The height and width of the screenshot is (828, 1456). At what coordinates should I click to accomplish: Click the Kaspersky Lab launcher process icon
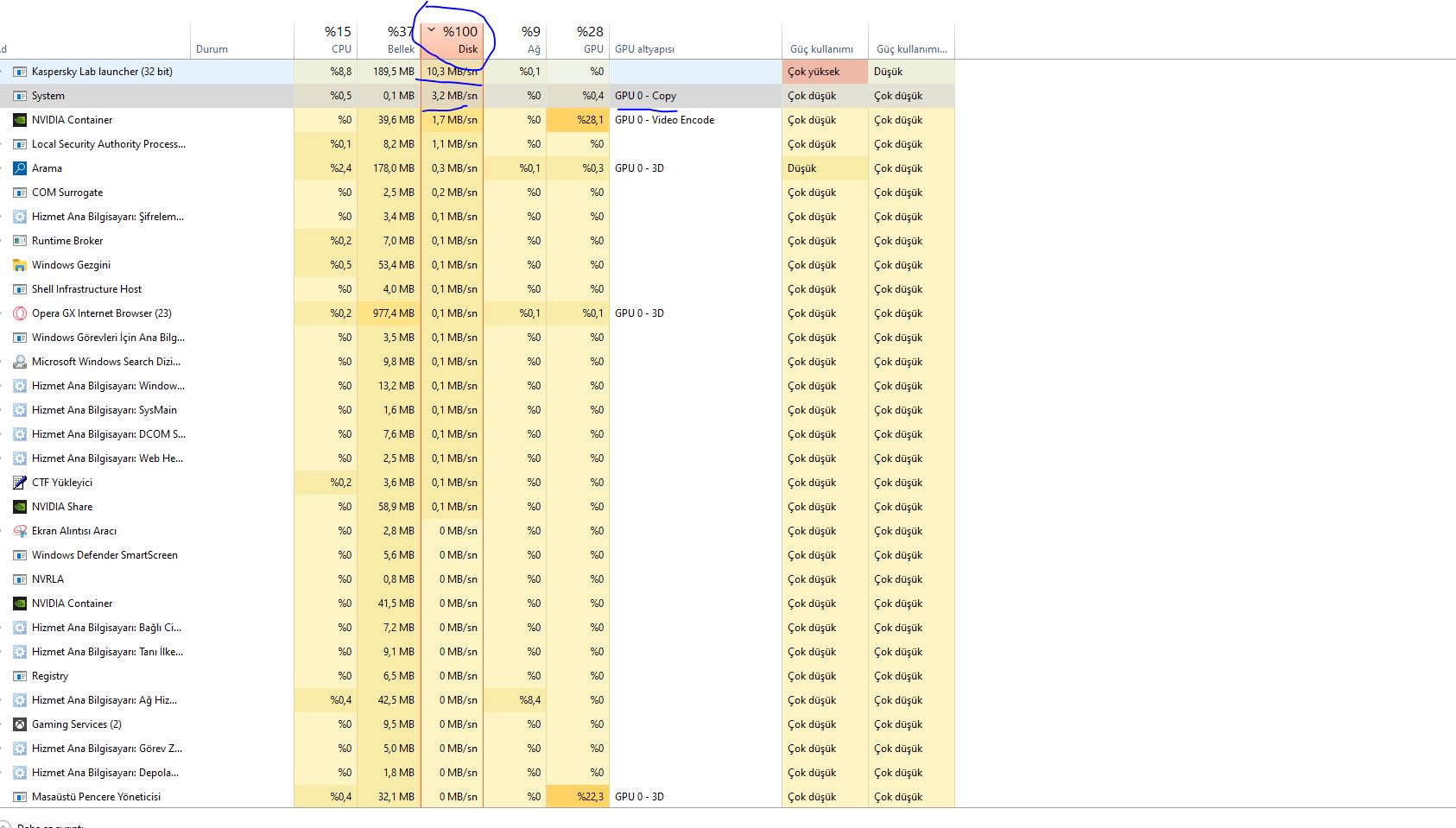pyautogui.click(x=20, y=72)
